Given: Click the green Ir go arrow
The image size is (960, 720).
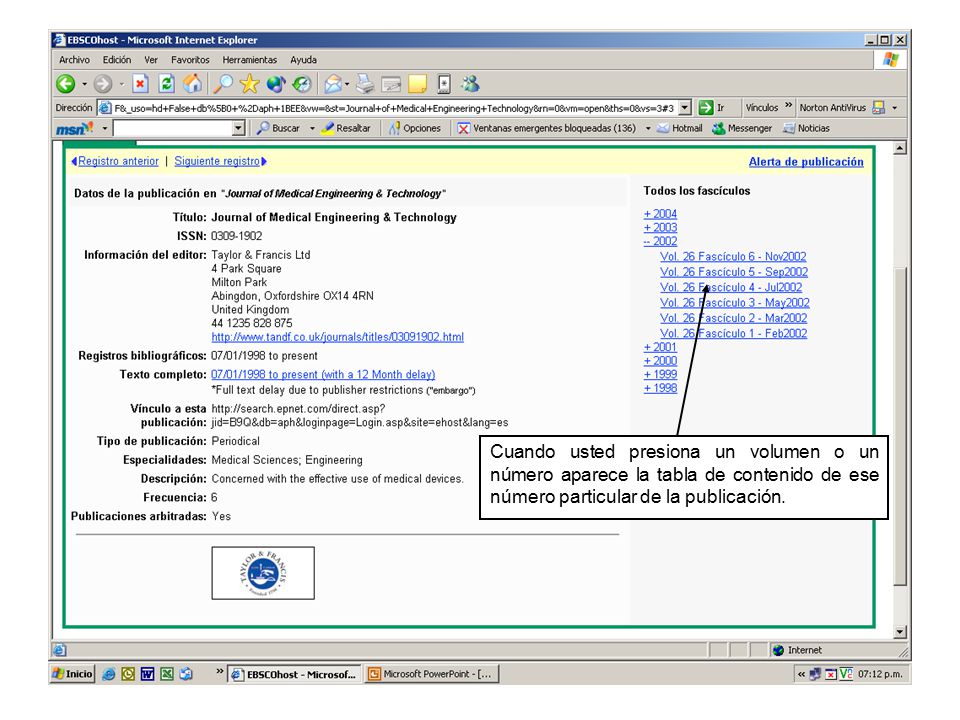Looking at the screenshot, I should click(x=706, y=108).
